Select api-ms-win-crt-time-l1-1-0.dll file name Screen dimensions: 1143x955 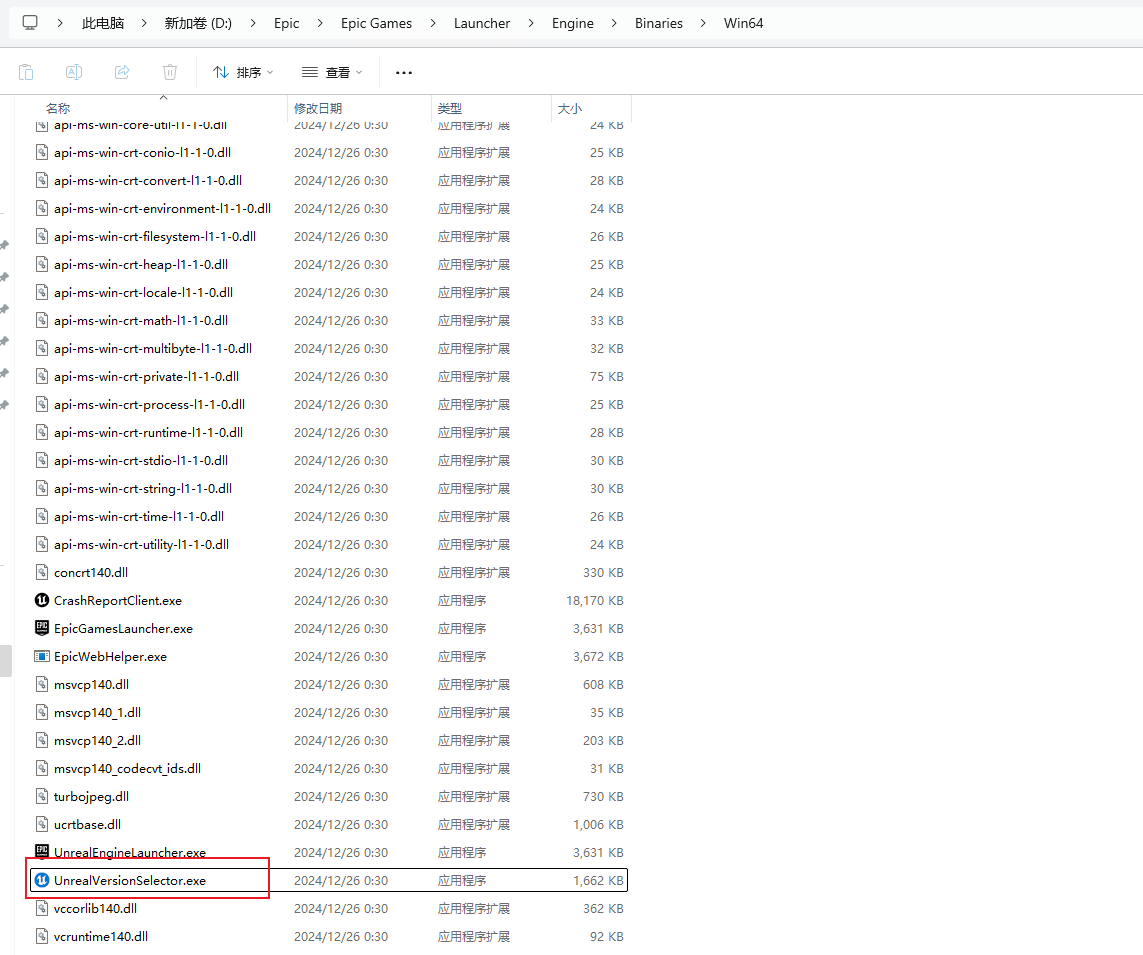(x=139, y=516)
